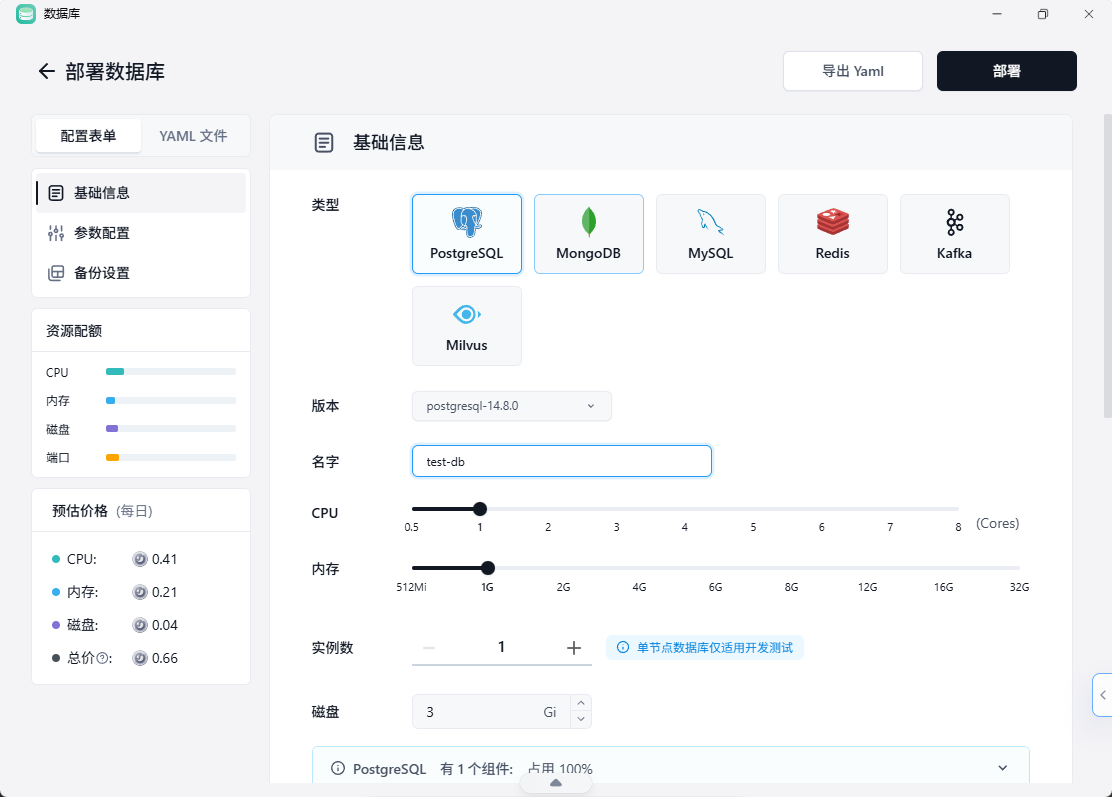Open the postgresql-14.8.0 version dropdown
Screen dimensions: 1112x797
pyautogui.click(x=512, y=406)
